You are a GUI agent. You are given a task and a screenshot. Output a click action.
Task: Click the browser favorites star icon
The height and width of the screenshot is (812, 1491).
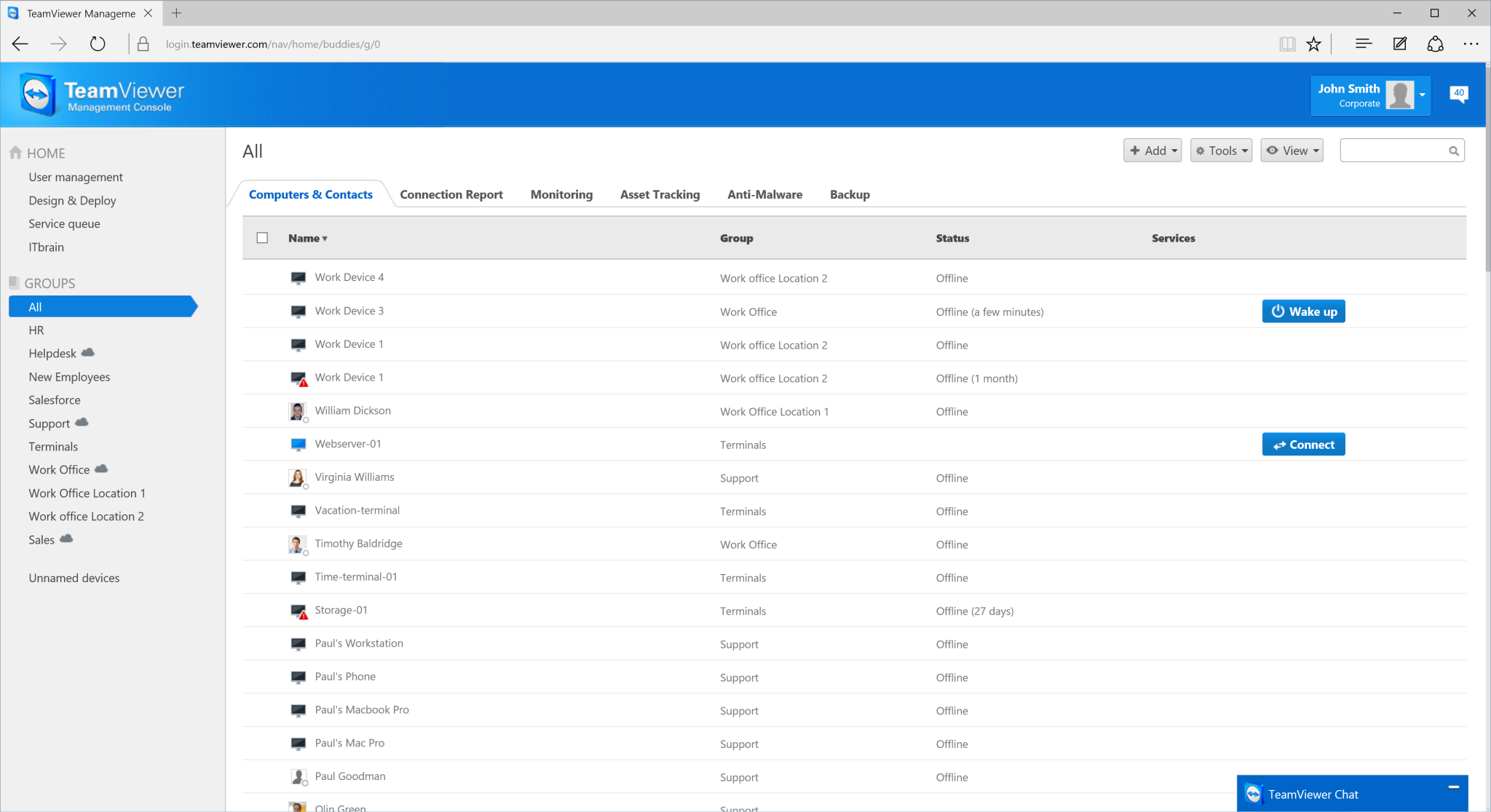coord(1313,44)
